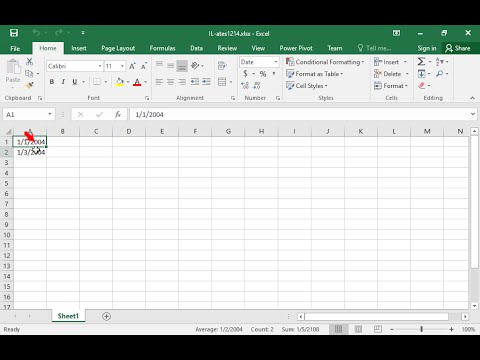
Task: Select cell A2 containing 1/3/2004
Action: pyautogui.click(x=30, y=152)
